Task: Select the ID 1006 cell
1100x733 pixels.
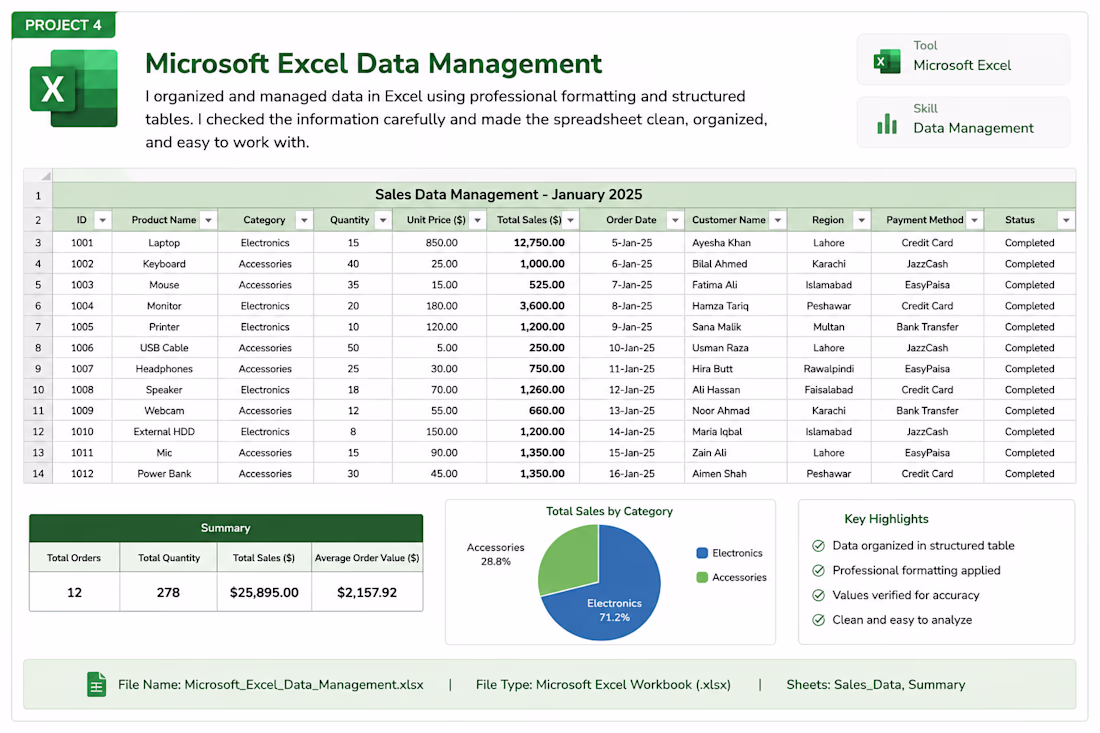Action: pyautogui.click(x=82, y=348)
